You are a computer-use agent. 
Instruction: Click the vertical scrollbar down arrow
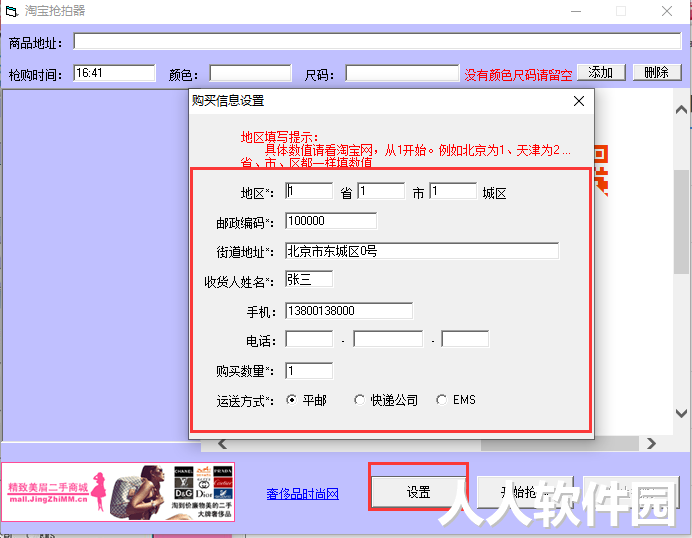coord(682,414)
